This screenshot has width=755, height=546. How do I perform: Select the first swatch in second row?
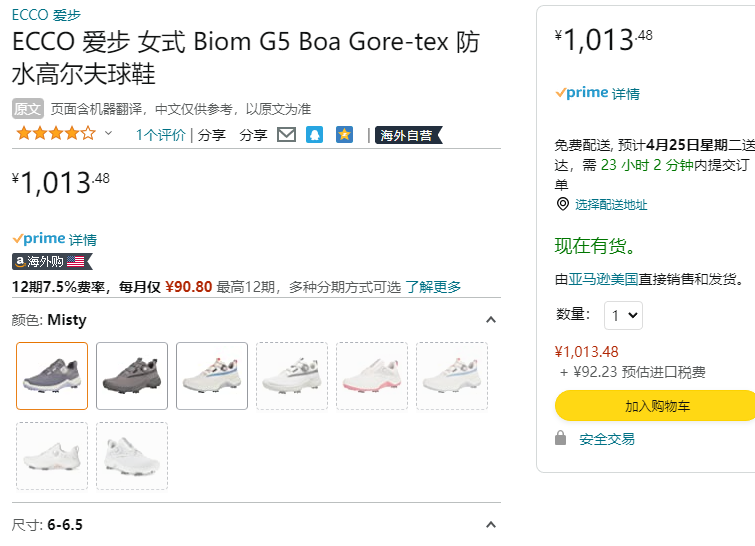(52, 456)
